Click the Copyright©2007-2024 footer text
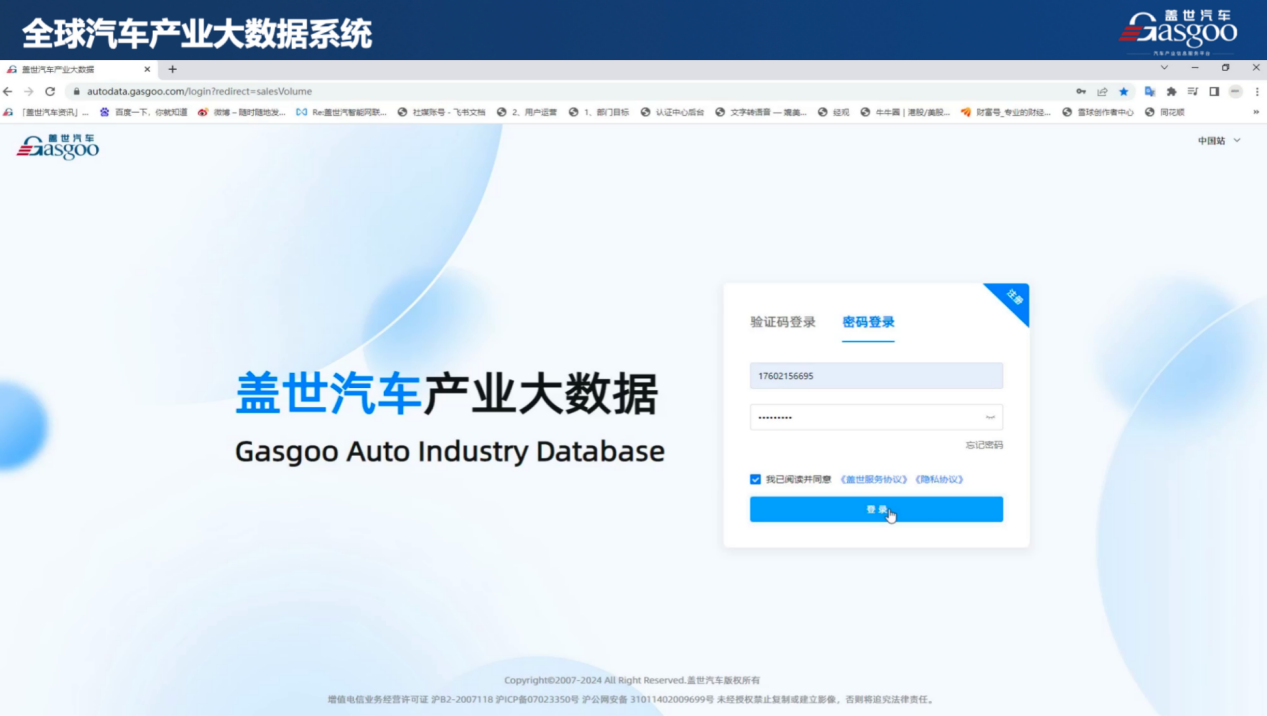The width and height of the screenshot is (1267, 716). [x=632, y=680]
